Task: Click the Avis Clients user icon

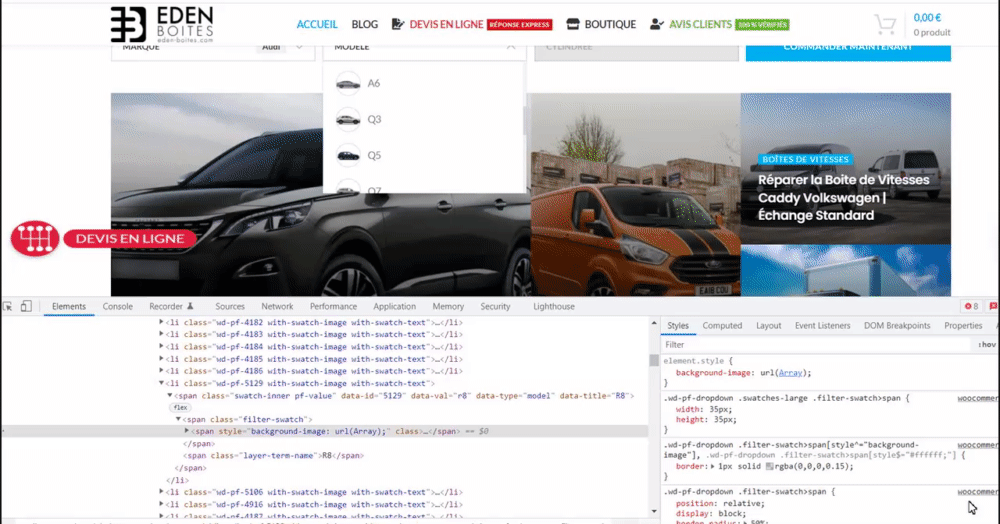Action: [656, 24]
